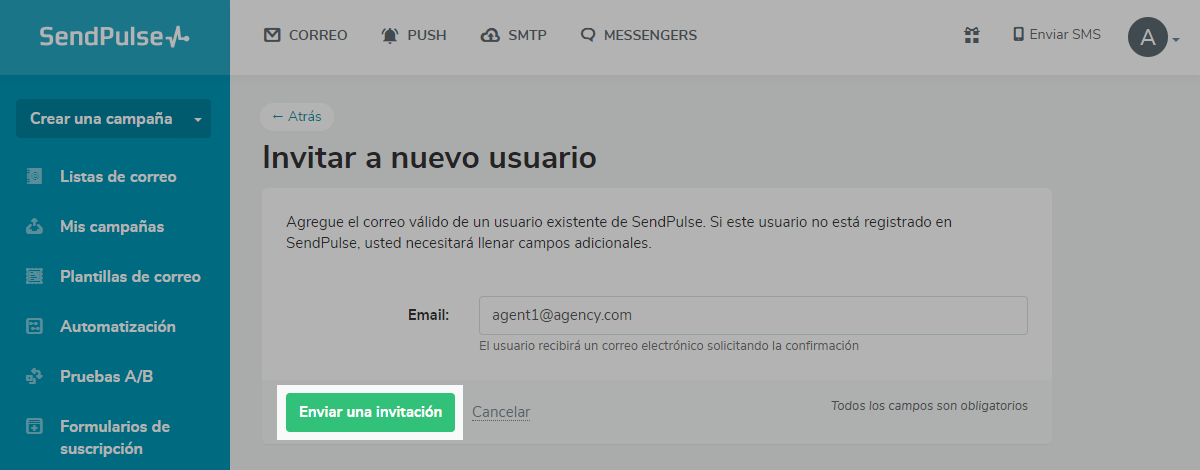Click the Automatización sidebar icon
Screen dimensions: 1200x470
pos(34,326)
